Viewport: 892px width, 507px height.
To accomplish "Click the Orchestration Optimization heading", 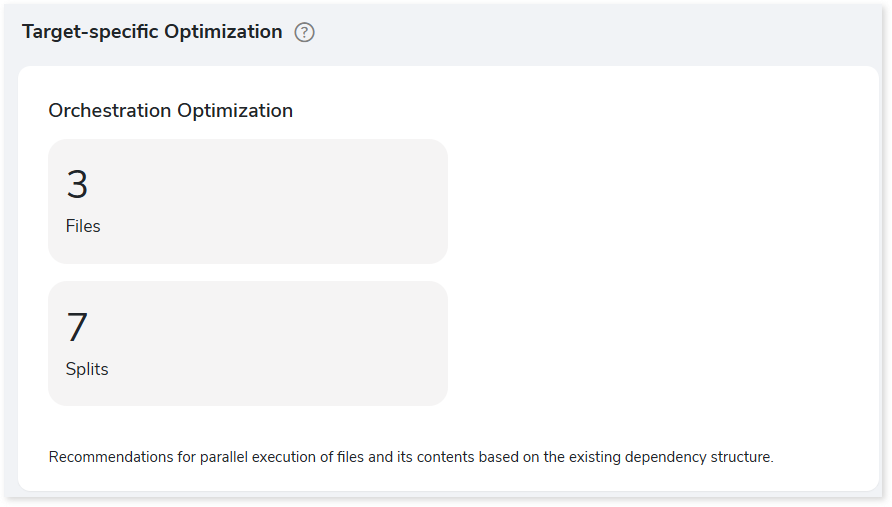I will click(x=171, y=110).
